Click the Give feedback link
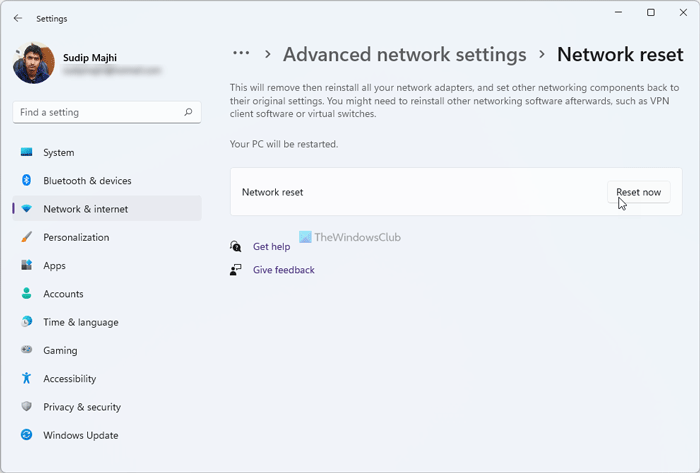 283,270
